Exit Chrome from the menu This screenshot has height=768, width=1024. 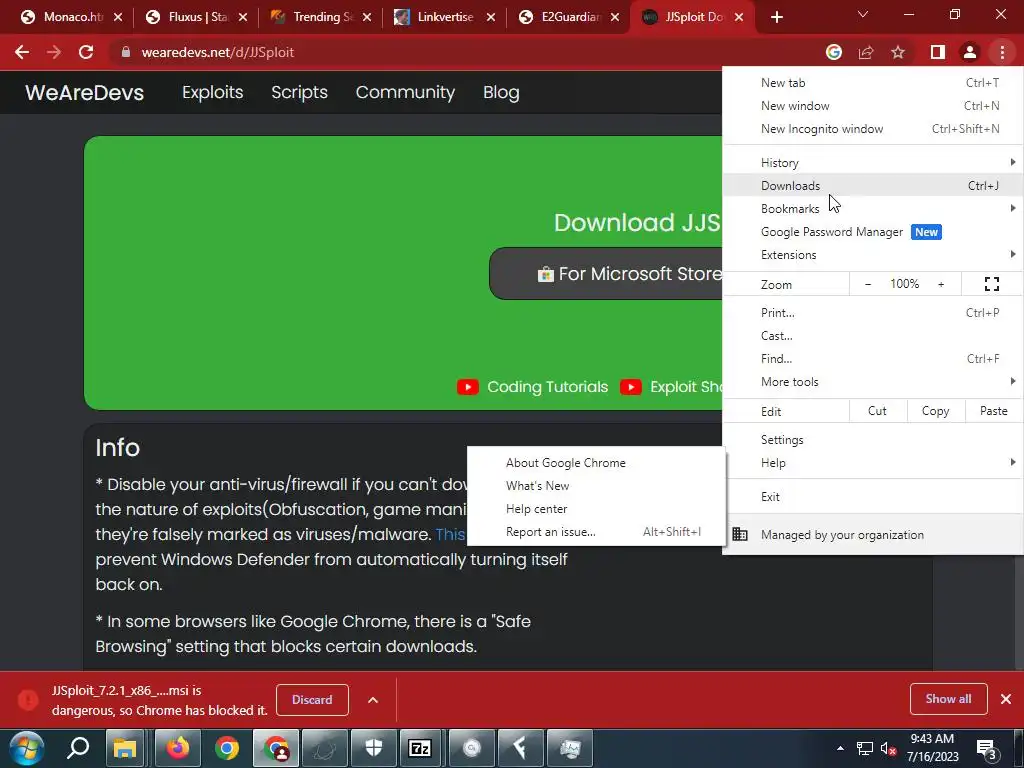873,496
